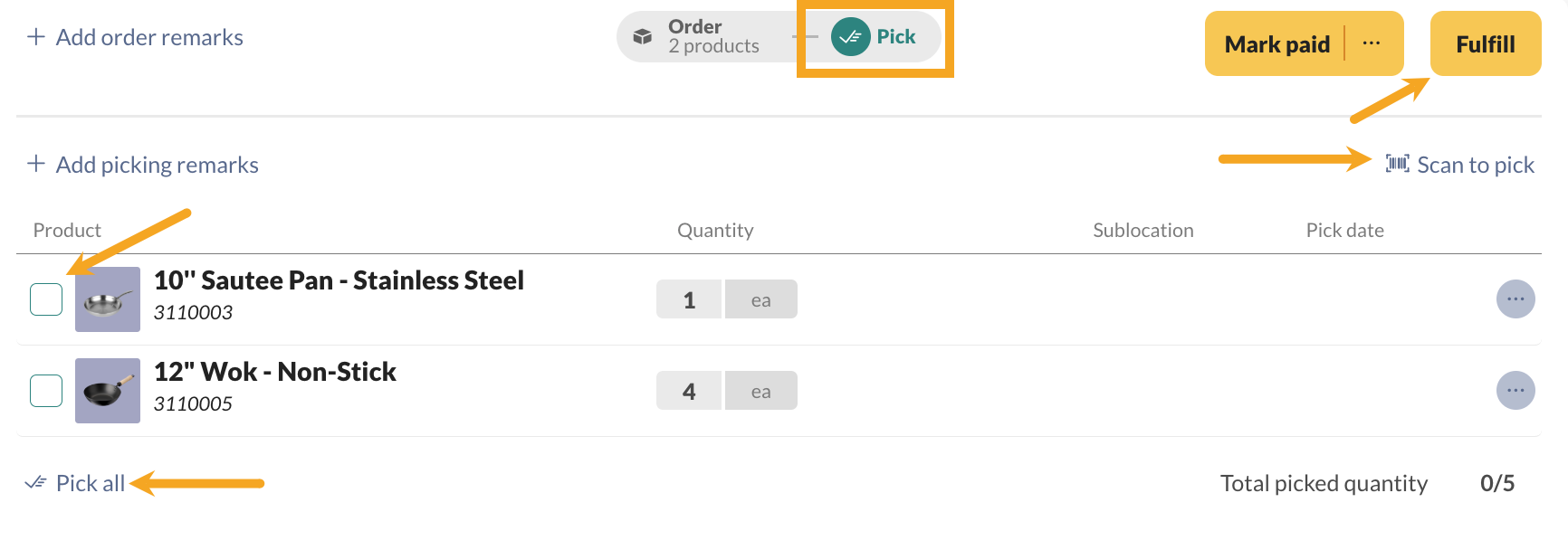Select Pick all to pick every product
Image resolution: width=1568 pixels, height=550 pixels.
pyautogui.click(x=91, y=482)
